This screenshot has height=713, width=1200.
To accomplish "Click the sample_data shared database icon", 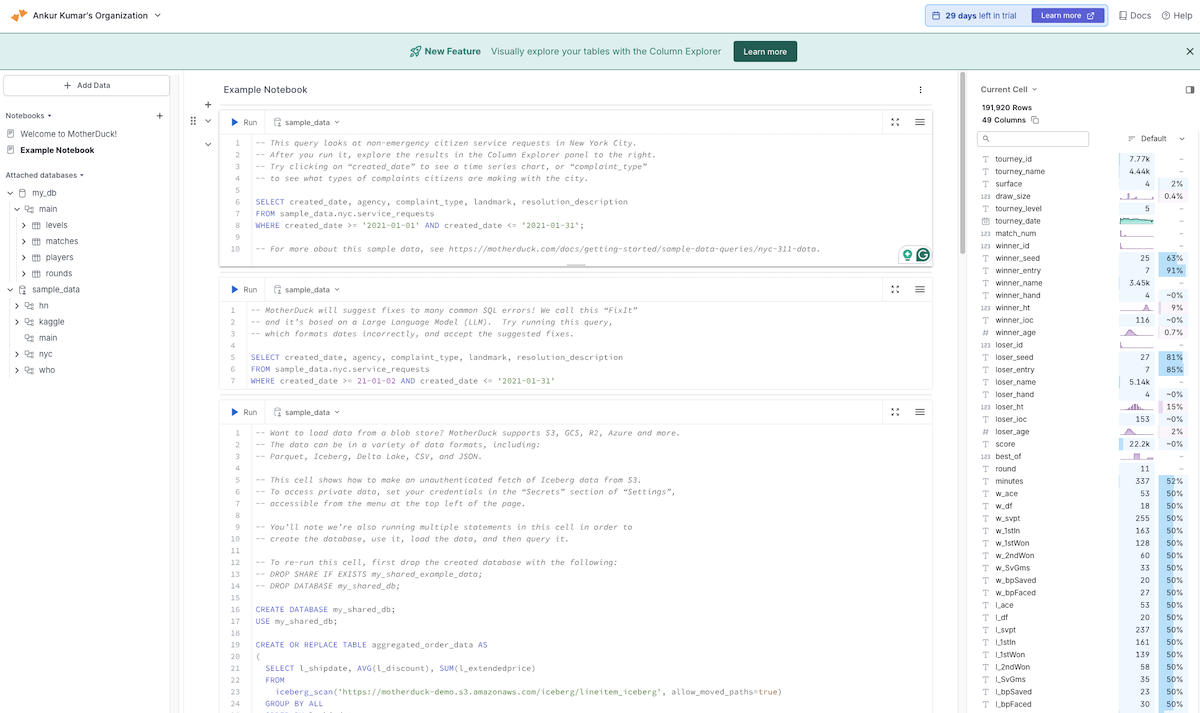I will click(x=23, y=289).
